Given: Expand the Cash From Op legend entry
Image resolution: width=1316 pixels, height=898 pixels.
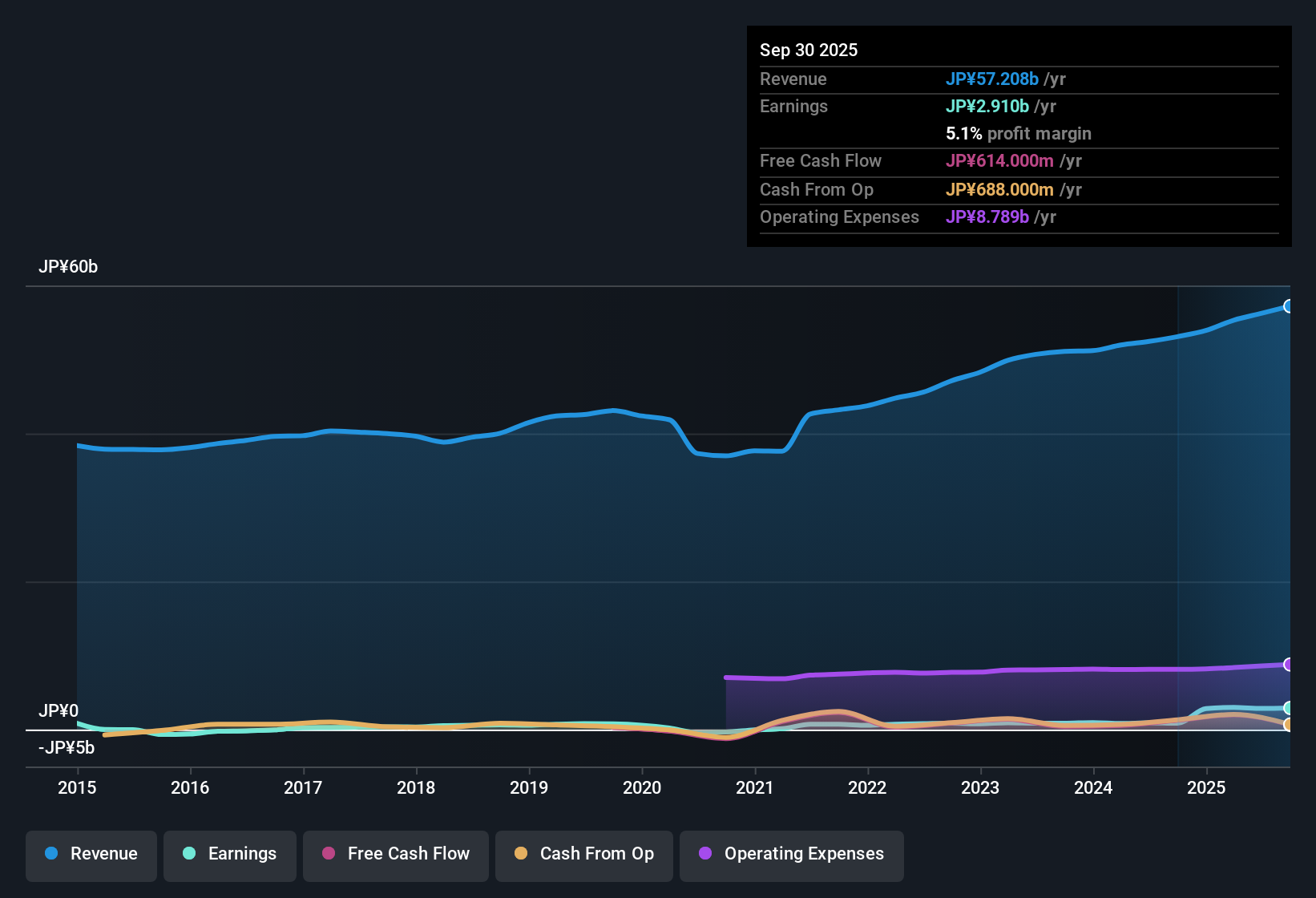Looking at the screenshot, I should [583, 854].
